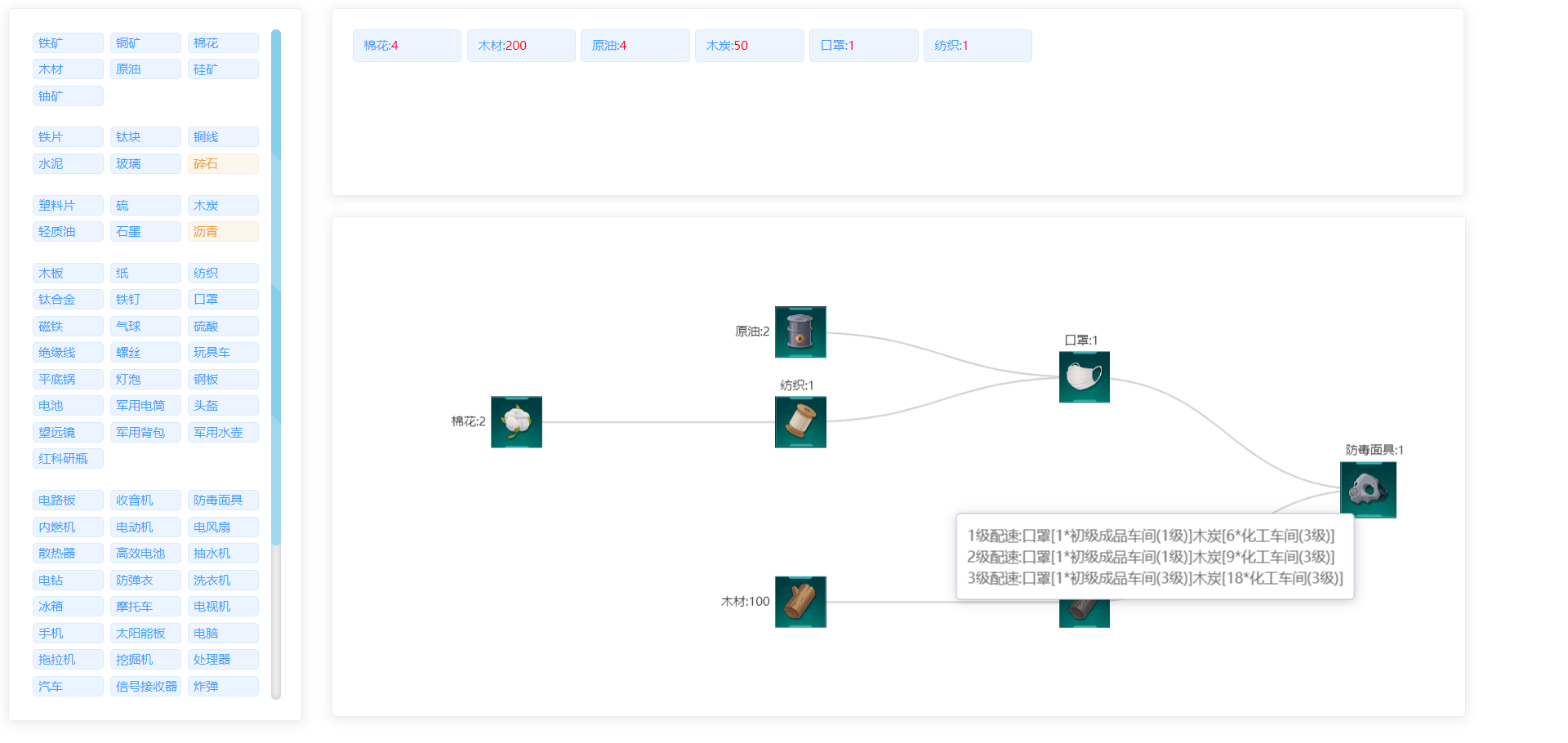This screenshot has width=1568, height=743.
Task: Select the 信号接收器 item tag
Action: pos(145,687)
